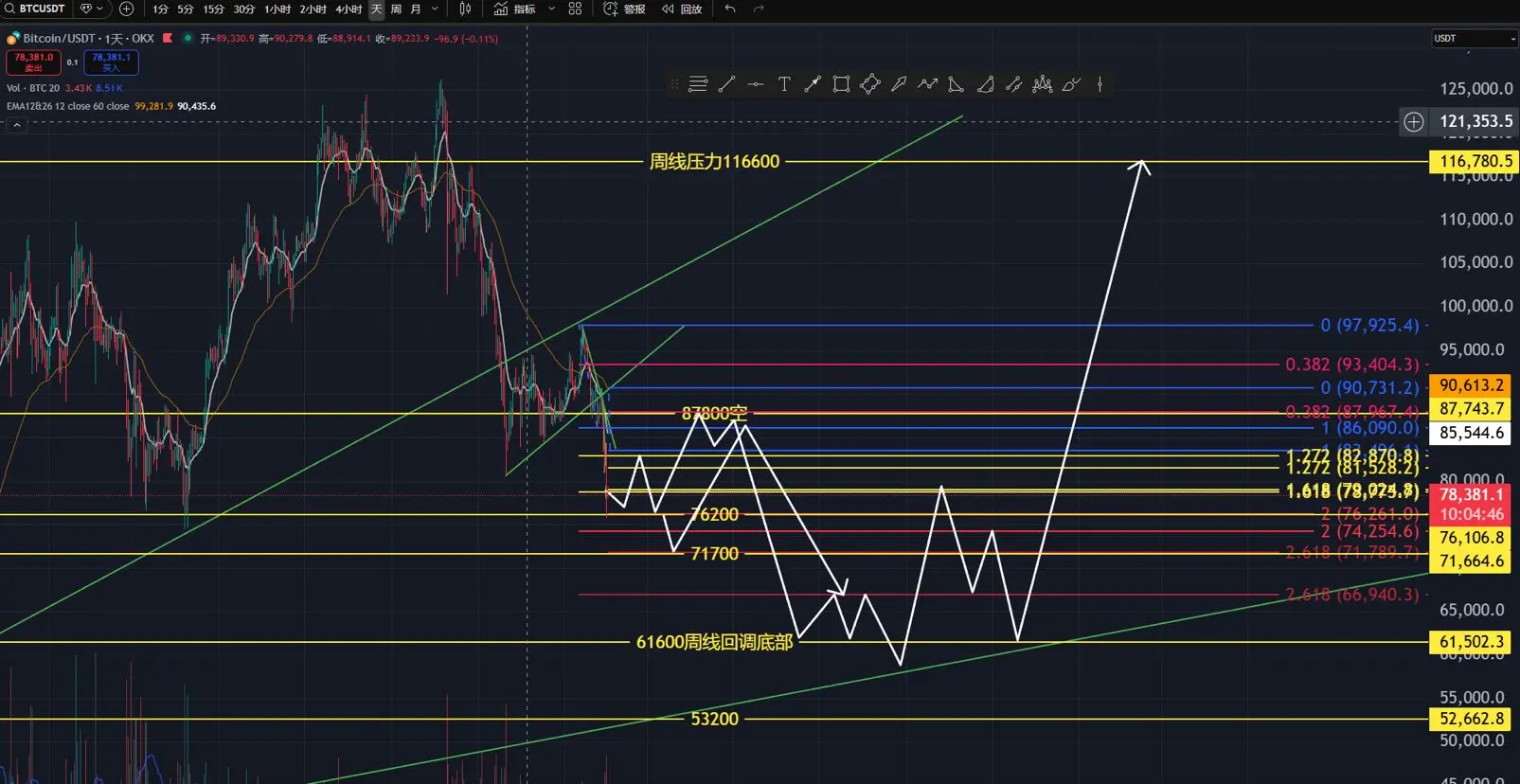The height and width of the screenshot is (784, 1520).
Task: Create a 警报 price alert
Action: pyautogui.click(x=624, y=9)
